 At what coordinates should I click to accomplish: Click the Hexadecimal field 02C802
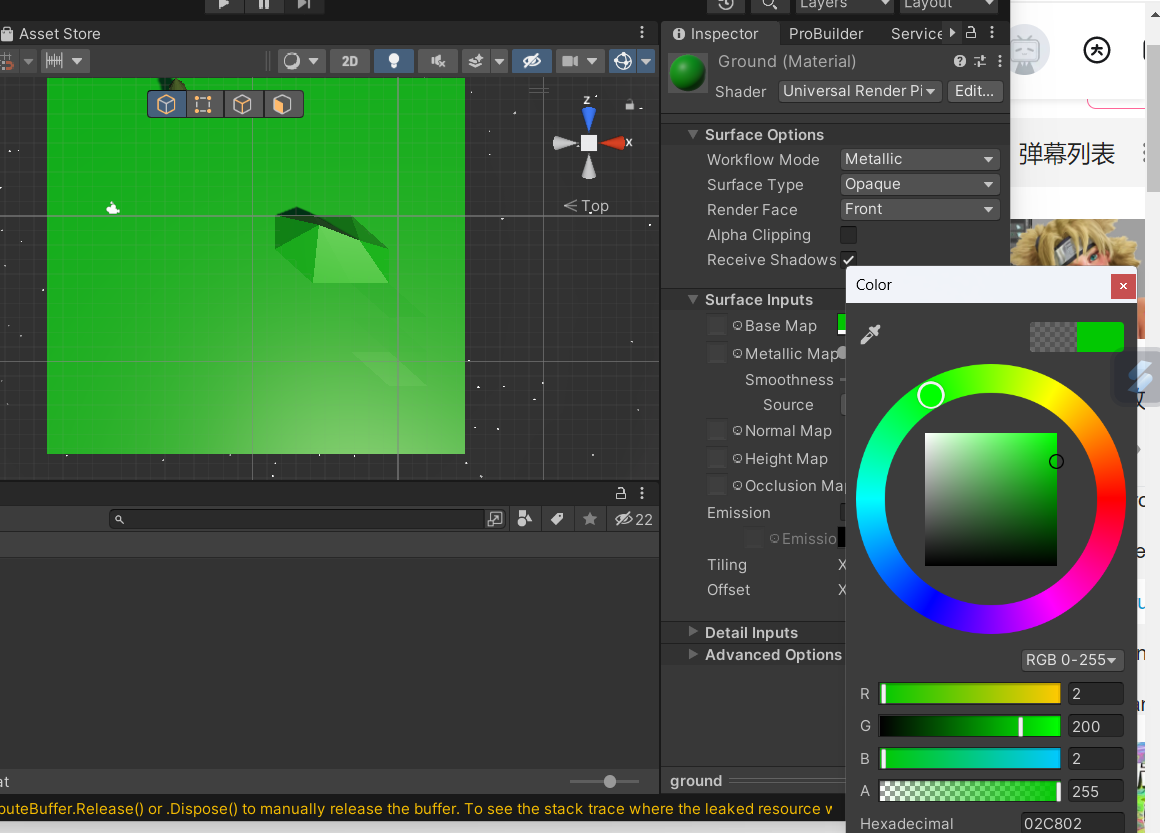point(1073,823)
